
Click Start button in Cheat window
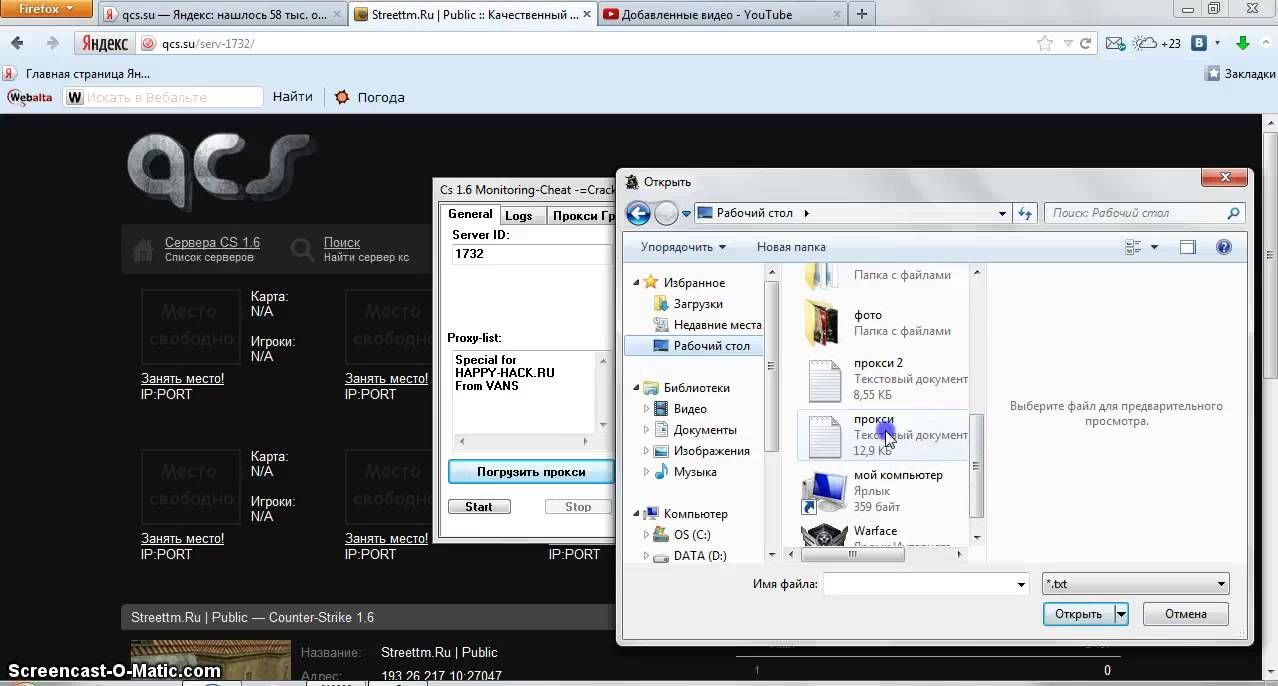(479, 507)
